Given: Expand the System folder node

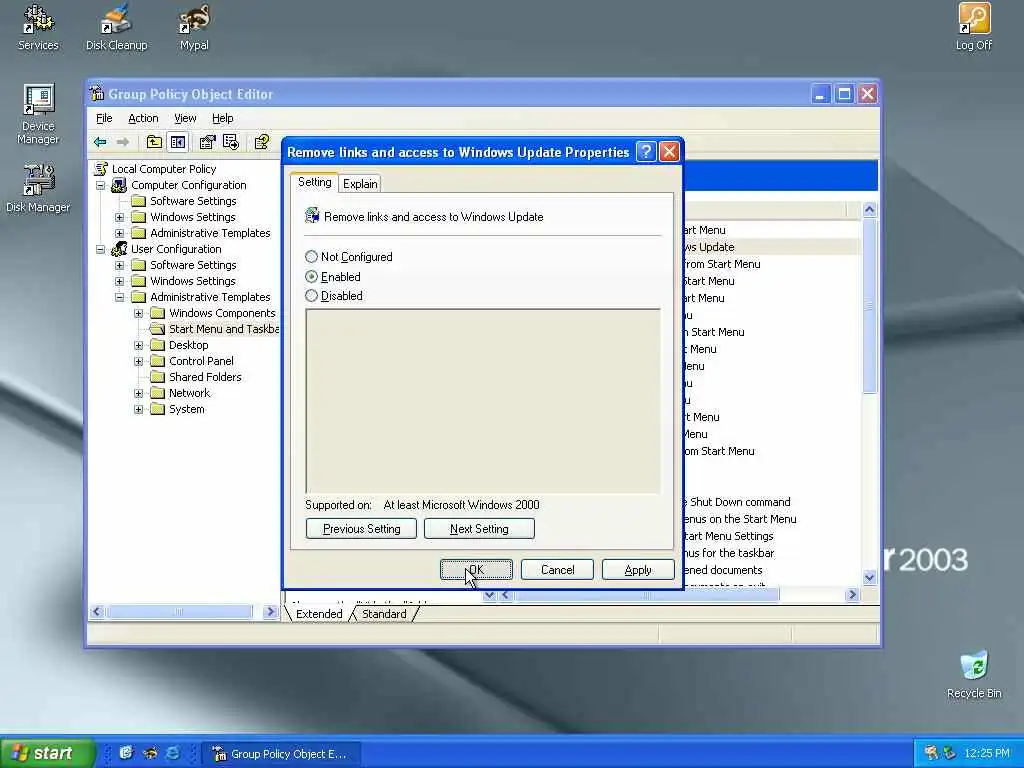Looking at the screenshot, I should point(138,409).
